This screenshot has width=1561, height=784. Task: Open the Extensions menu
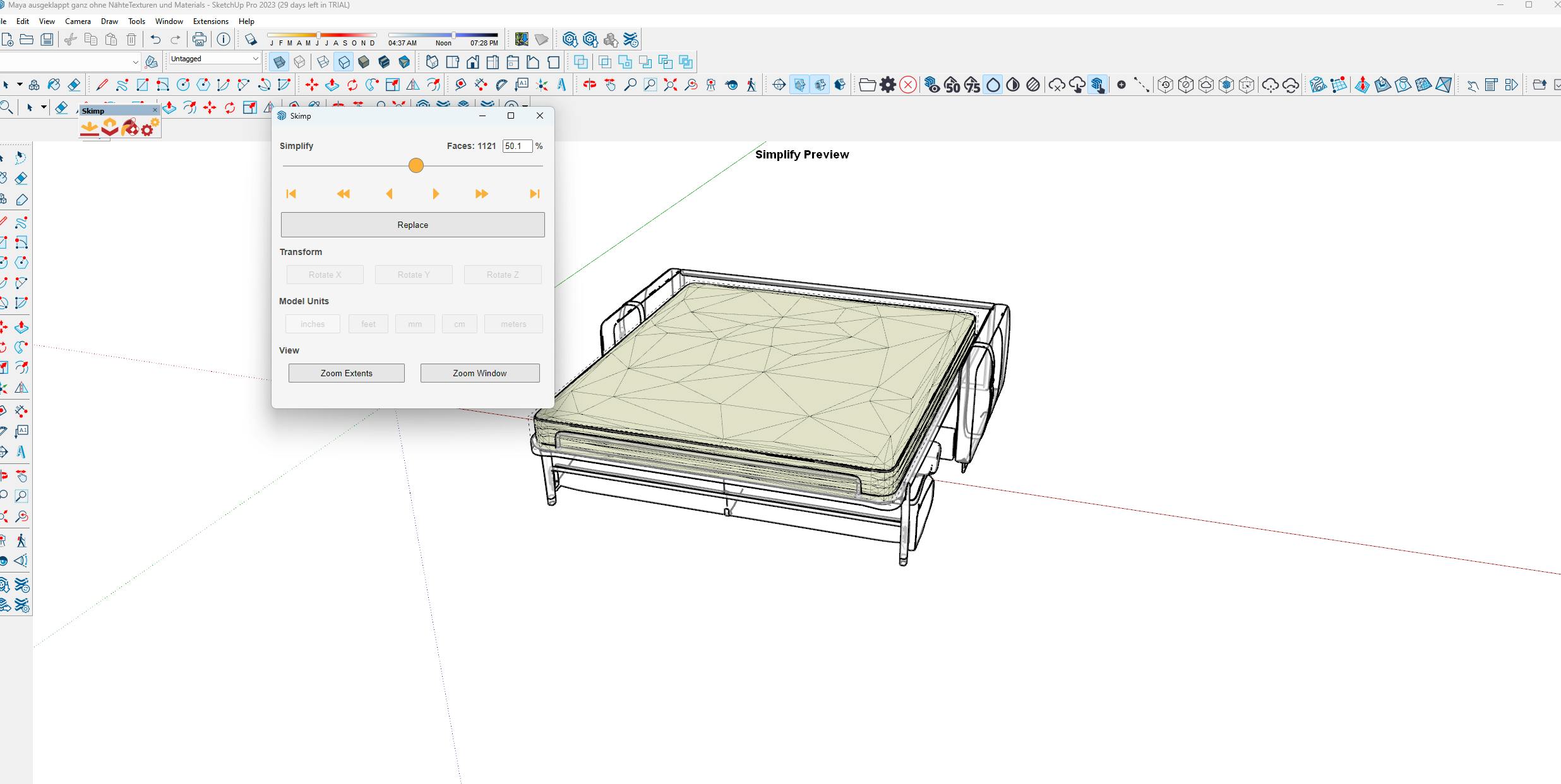click(210, 21)
